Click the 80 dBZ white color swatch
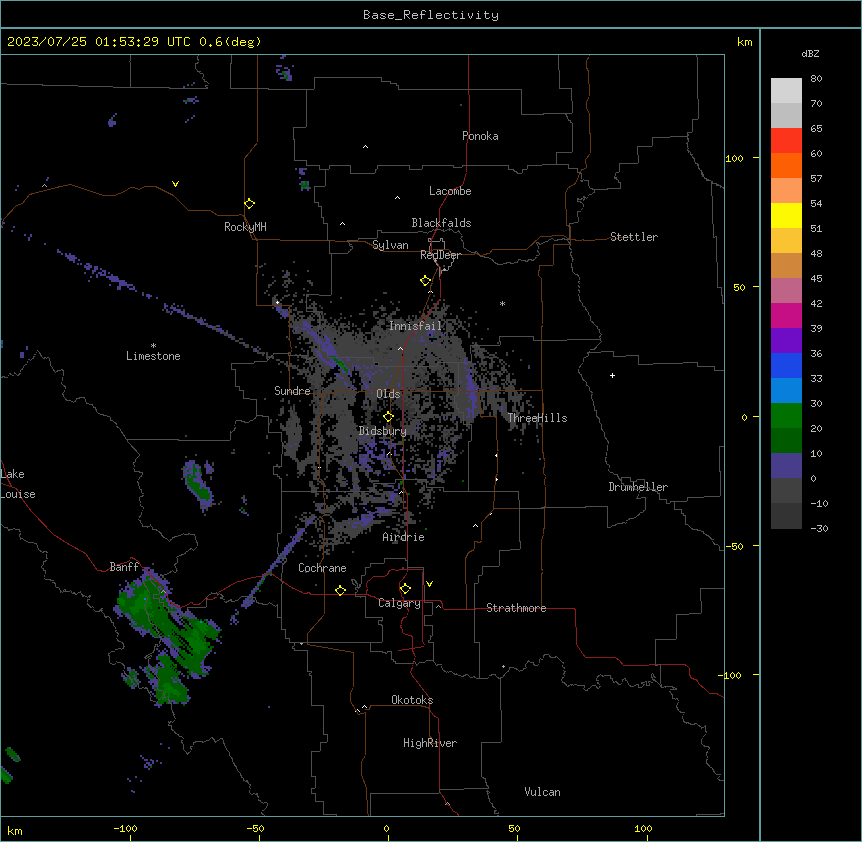Viewport: 862px width, 842px height. pos(786,91)
